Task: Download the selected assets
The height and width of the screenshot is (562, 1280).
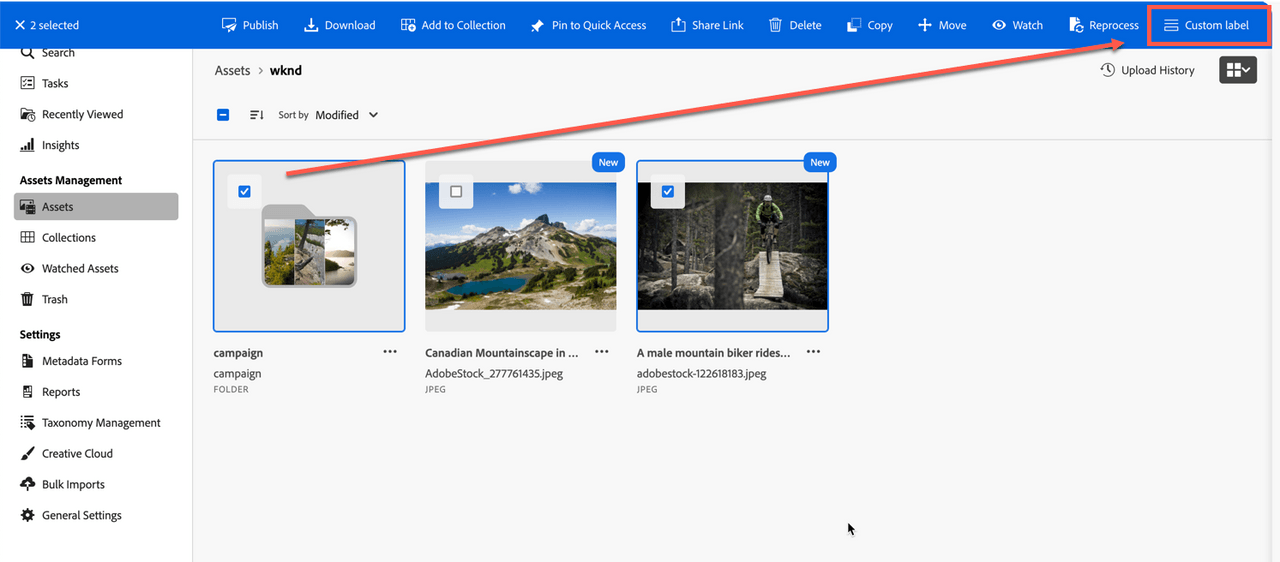Action: point(340,25)
